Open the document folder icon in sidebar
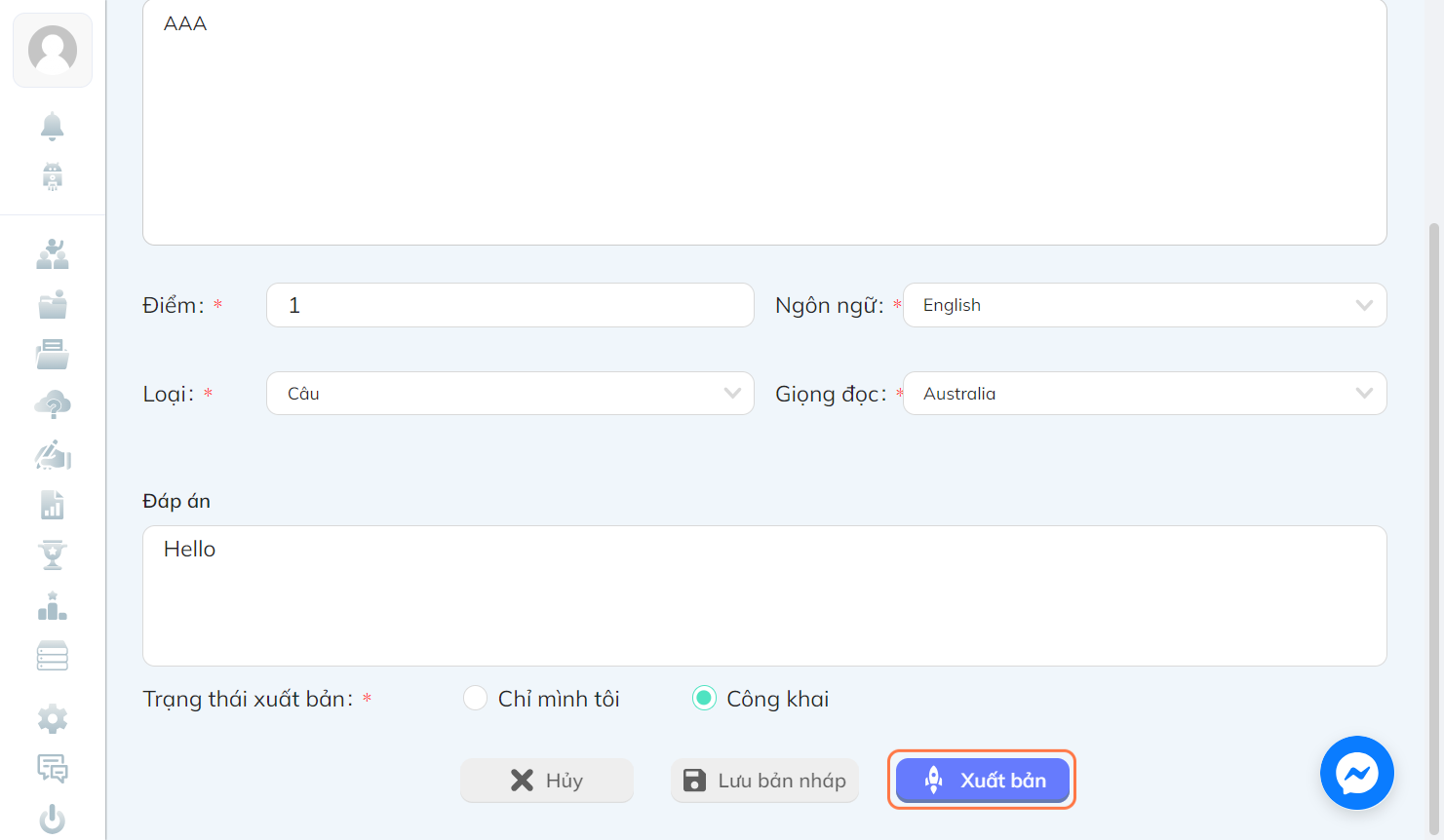This screenshot has height=840, width=1444. [53, 355]
